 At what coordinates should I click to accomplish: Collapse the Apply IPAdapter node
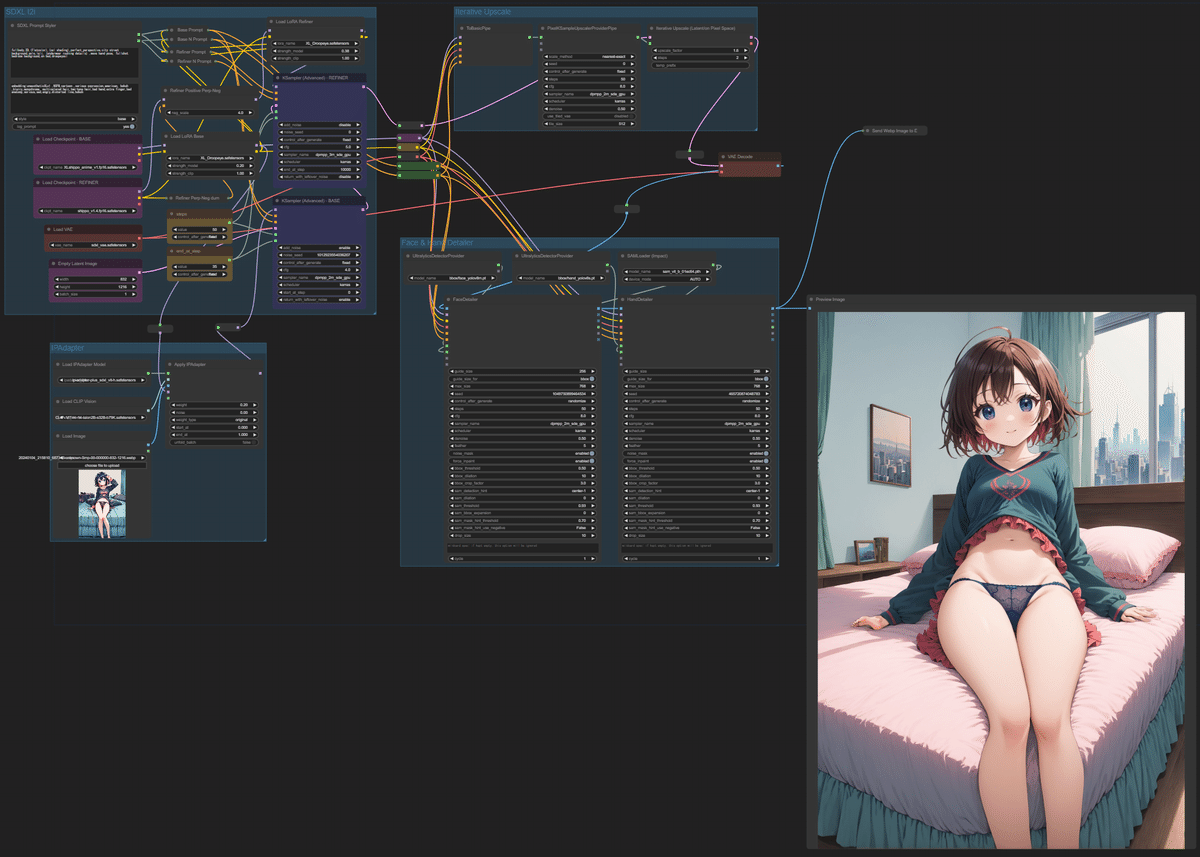pyautogui.click(x=170, y=364)
